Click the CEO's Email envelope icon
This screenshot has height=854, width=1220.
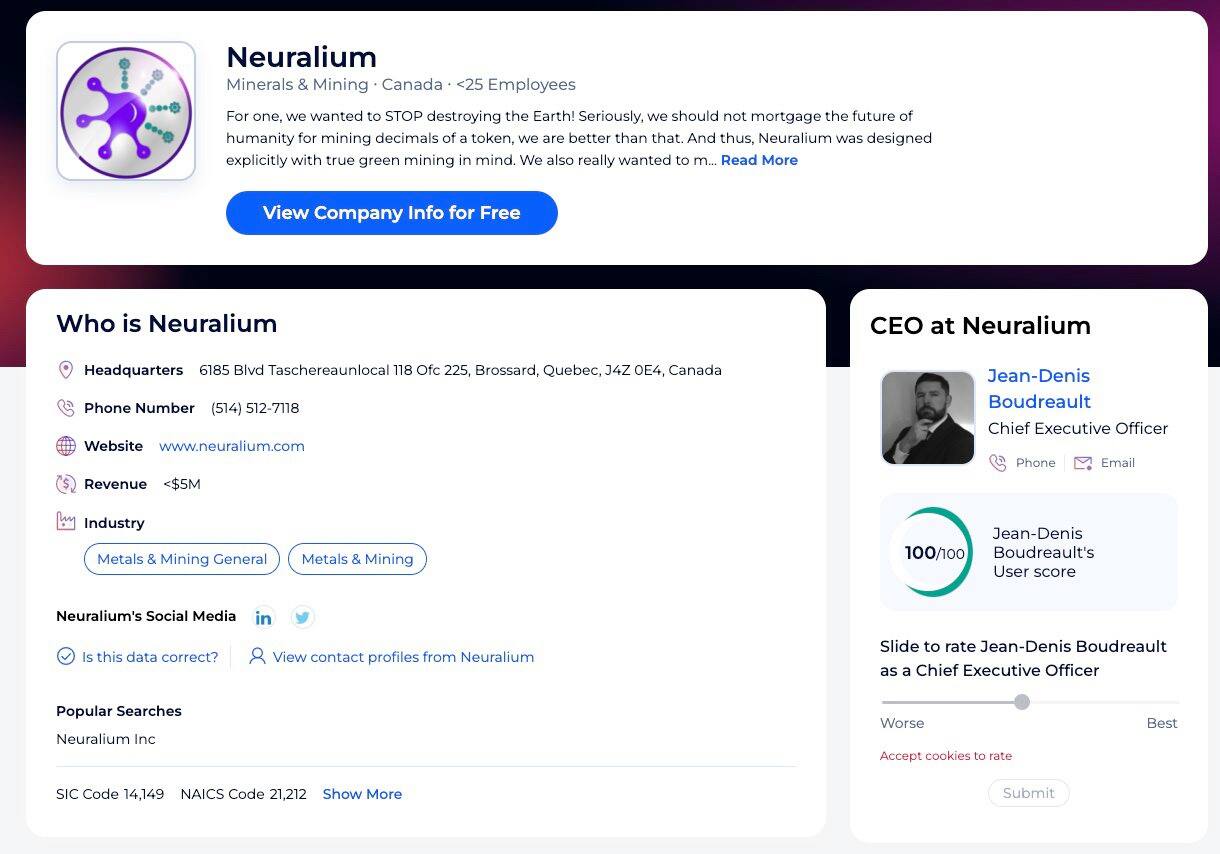(1083, 463)
